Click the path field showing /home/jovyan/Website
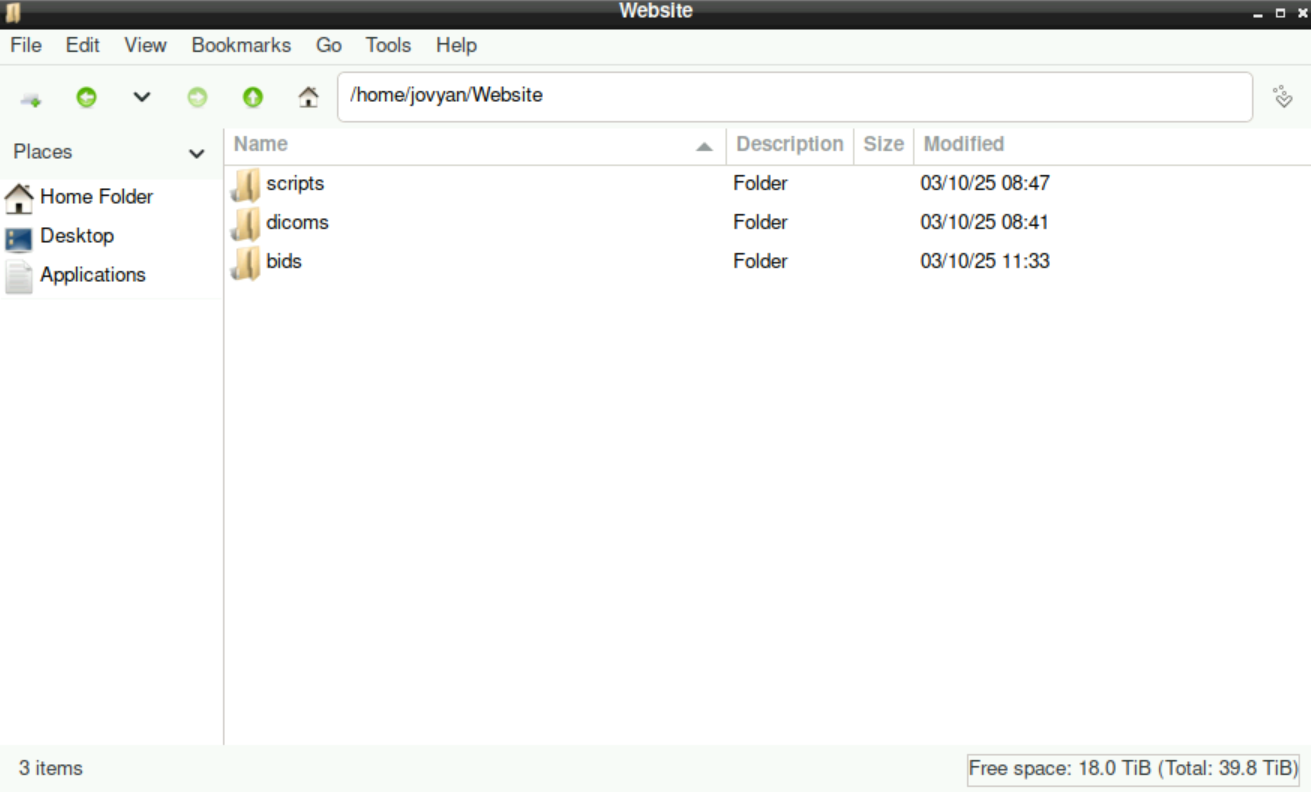Image resolution: width=1311 pixels, height=792 pixels. click(x=795, y=96)
